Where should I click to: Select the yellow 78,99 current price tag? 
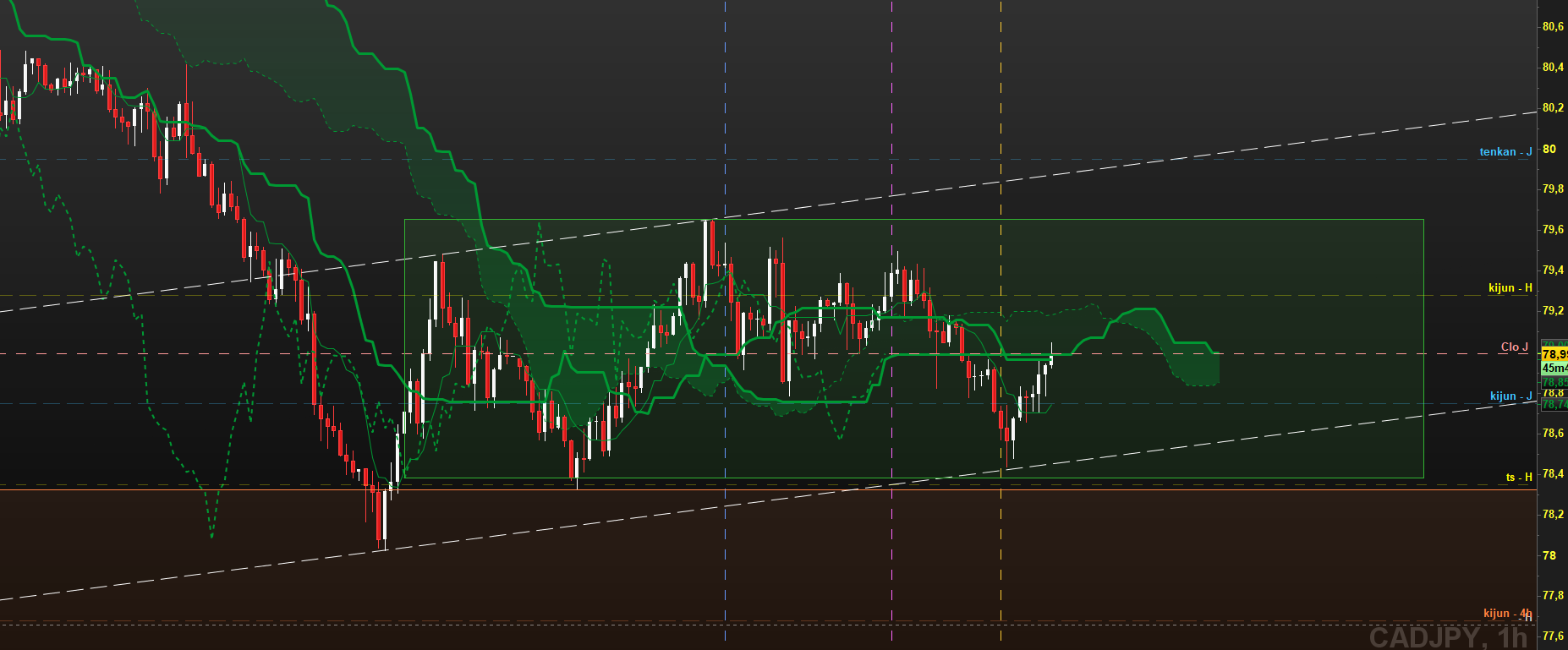pos(1554,354)
